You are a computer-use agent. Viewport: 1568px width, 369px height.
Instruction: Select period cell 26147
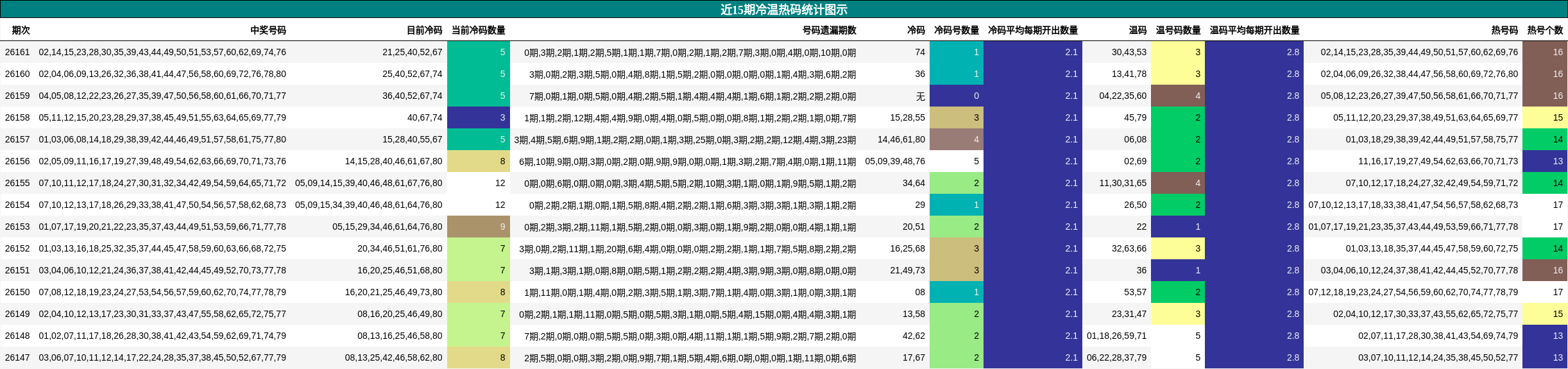(x=17, y=357)
